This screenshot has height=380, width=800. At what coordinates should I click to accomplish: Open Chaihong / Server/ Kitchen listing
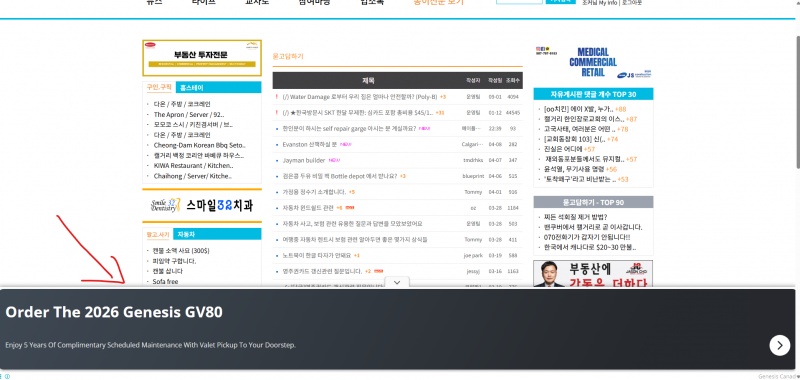pyautogui.click(x=192, y=176)
